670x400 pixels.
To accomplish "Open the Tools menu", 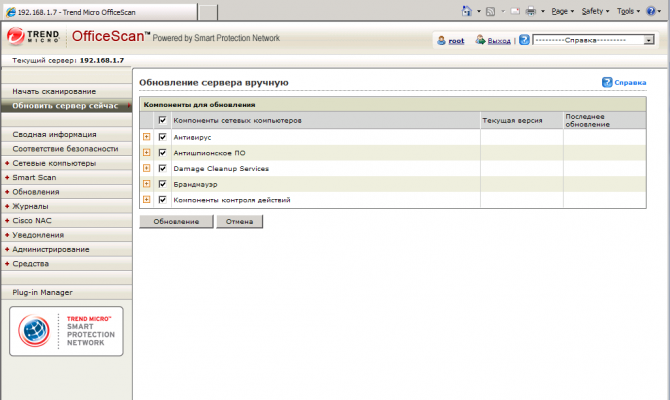I will pos(628,12).
